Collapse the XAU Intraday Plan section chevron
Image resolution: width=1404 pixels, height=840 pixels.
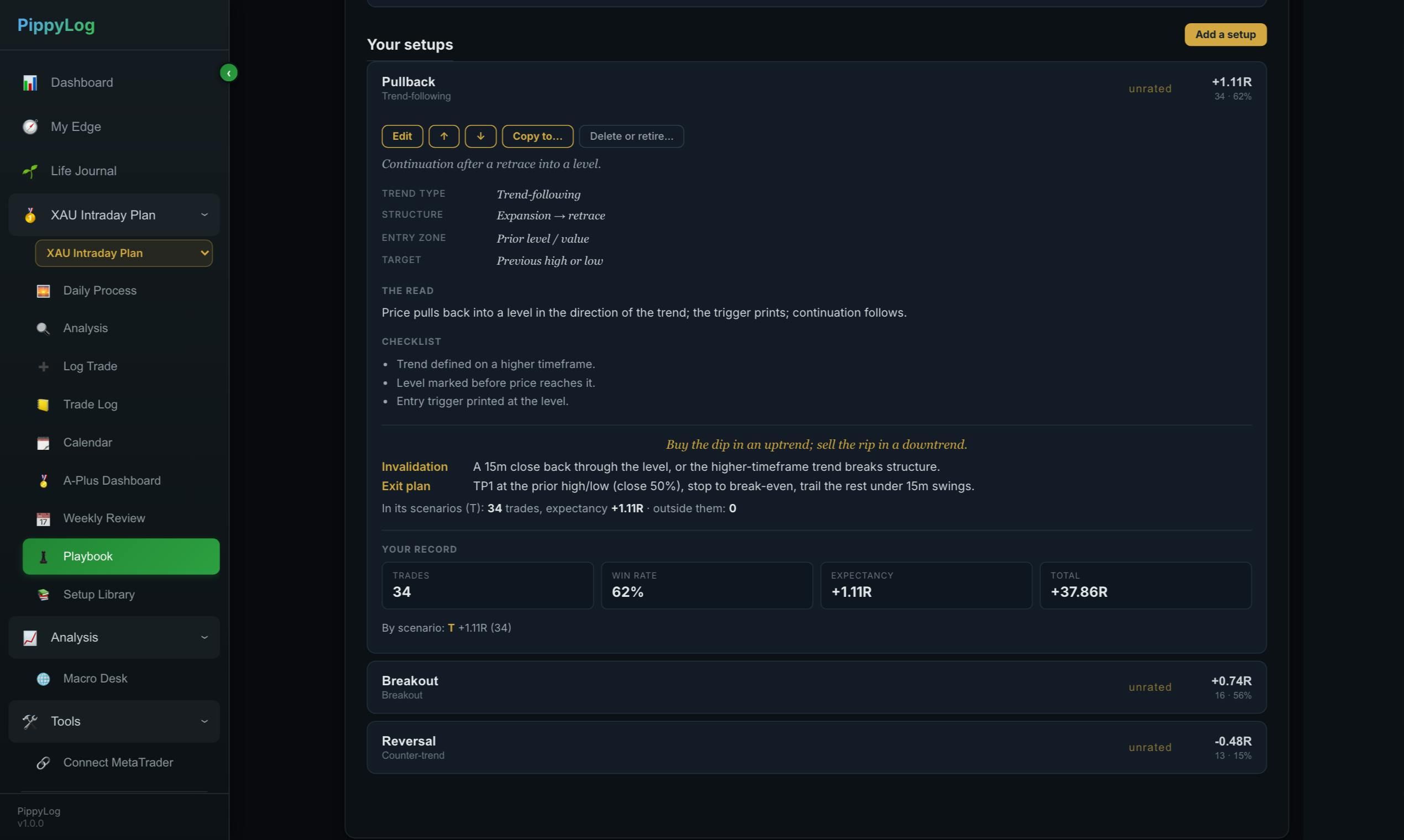(205, 214)
